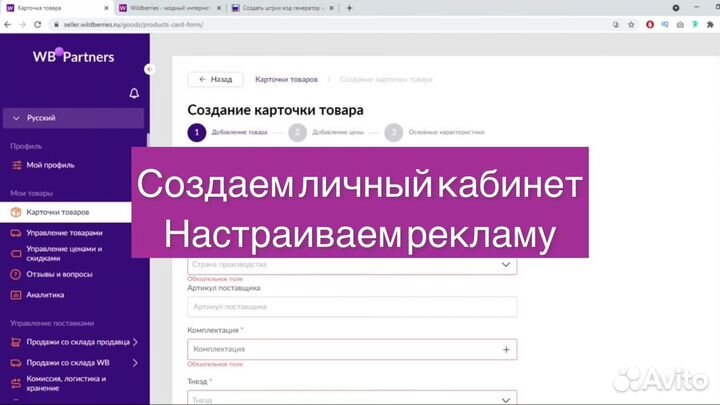Click the Карточки товаров box icon
This screenshot has width=720, height=405.
[16, 212]
